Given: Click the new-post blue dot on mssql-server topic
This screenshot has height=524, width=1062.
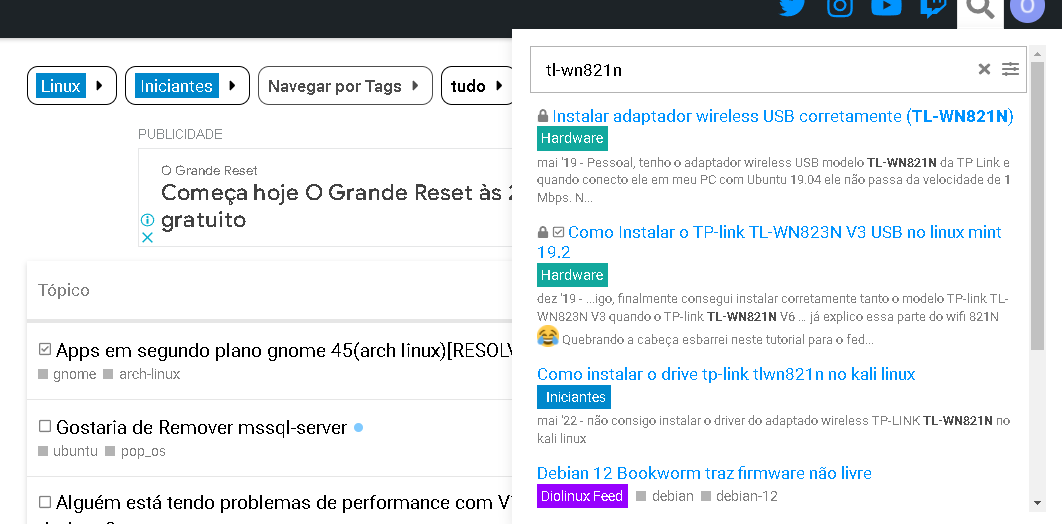Looking at the screenshot, I should [x=358, y=428].
